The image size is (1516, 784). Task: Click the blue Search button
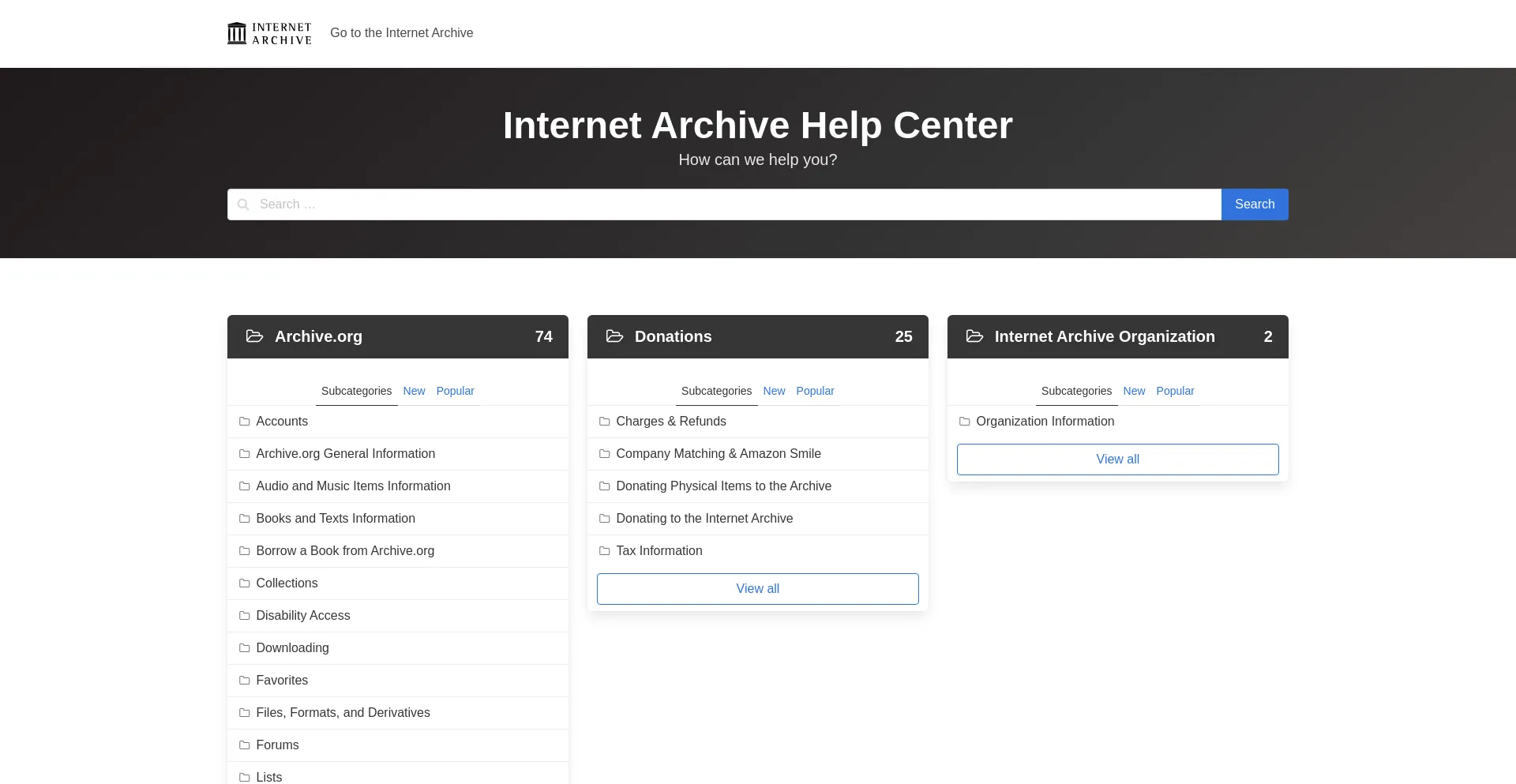(x=1255, y=204)
